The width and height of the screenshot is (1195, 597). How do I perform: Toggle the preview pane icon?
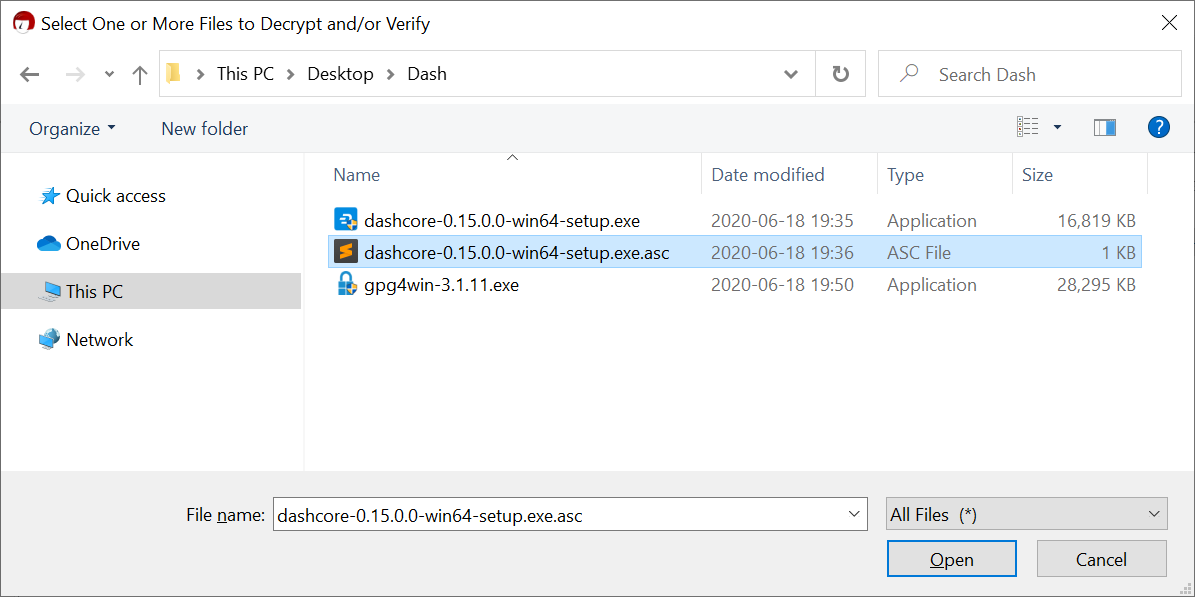pyautogui.click(x=1105, y=128)
